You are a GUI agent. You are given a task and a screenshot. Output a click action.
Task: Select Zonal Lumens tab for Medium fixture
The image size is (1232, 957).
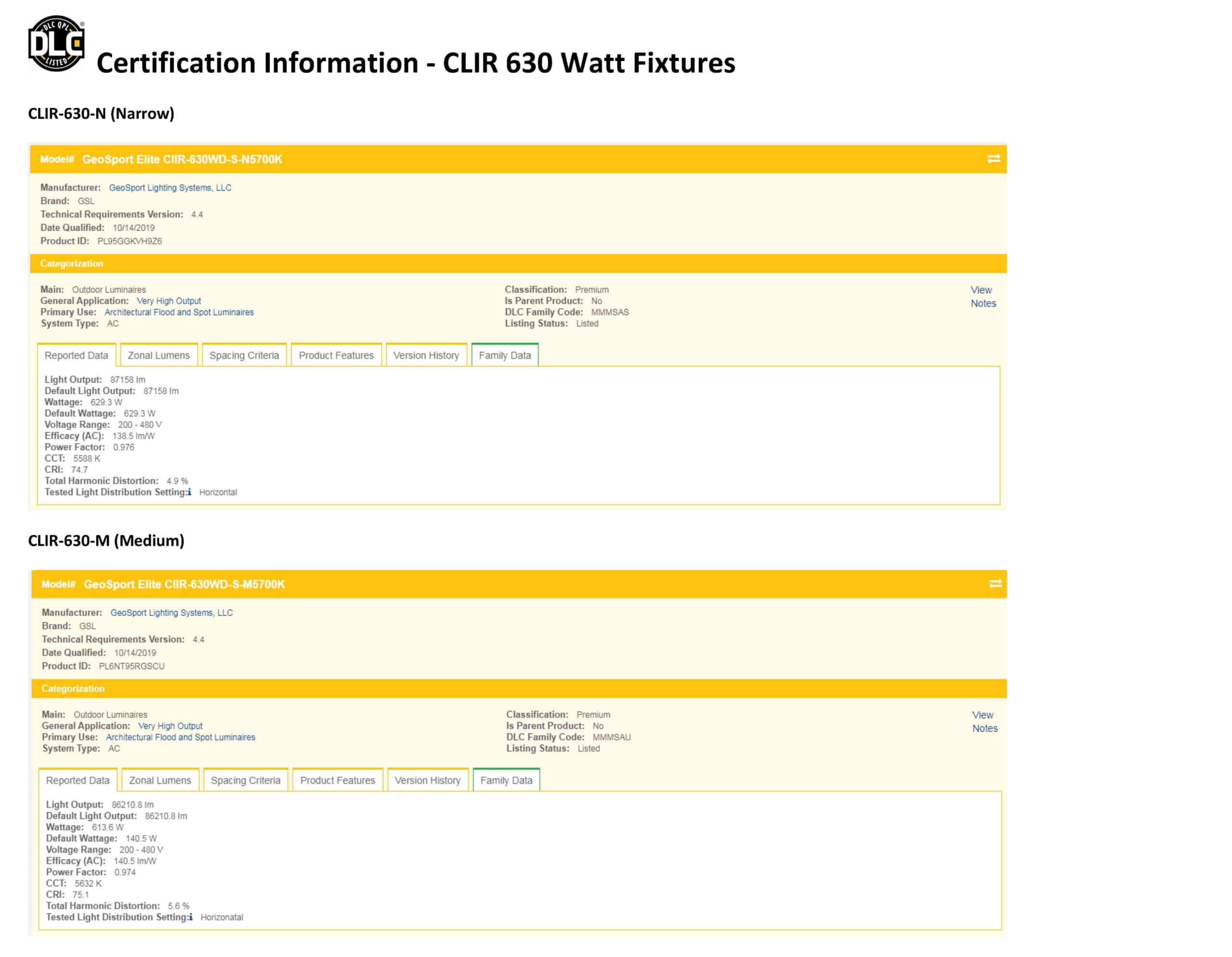pyautogui.click(x=160, y=780)
